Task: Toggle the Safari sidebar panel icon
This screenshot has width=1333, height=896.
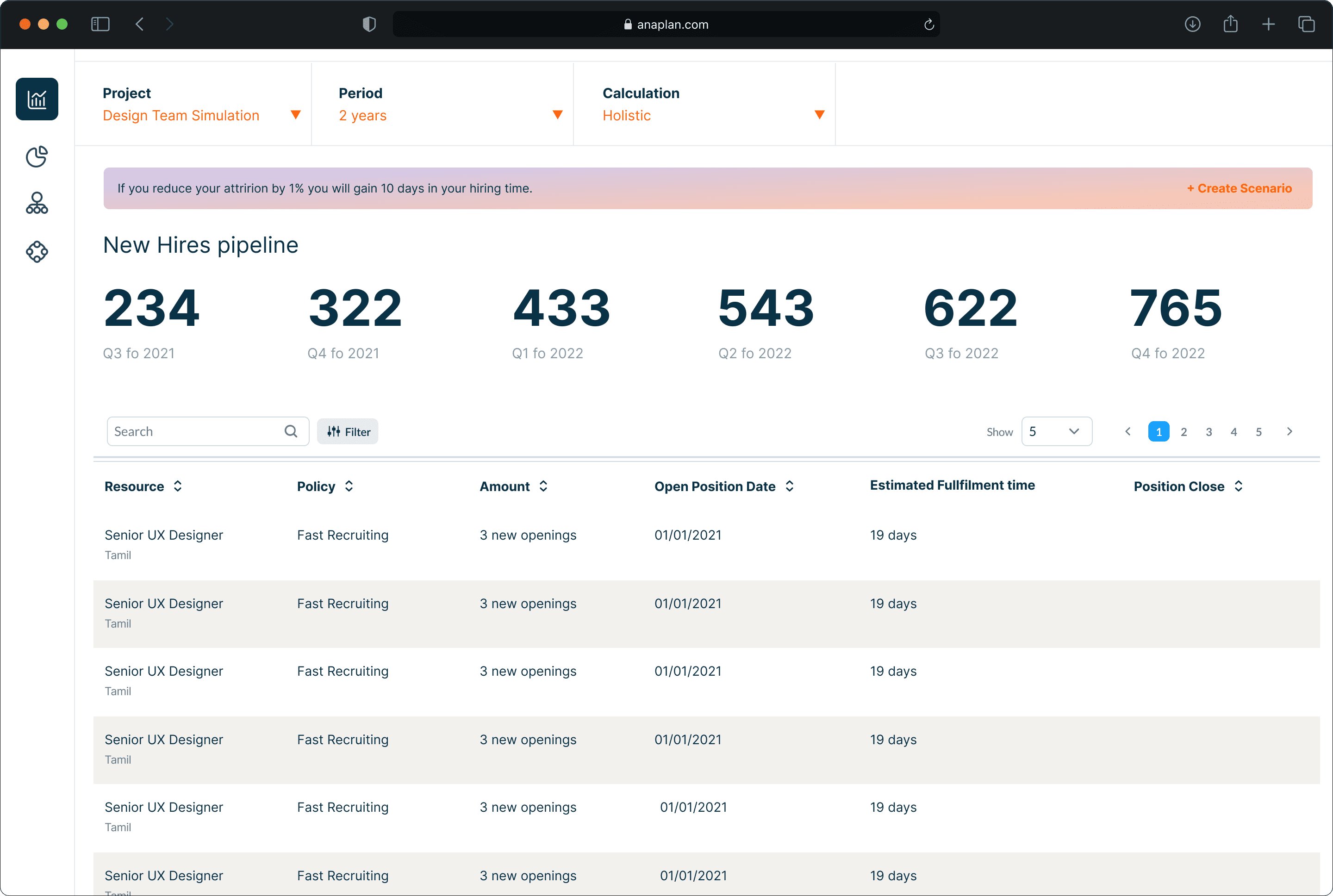Action: click(x=100, y=24)
